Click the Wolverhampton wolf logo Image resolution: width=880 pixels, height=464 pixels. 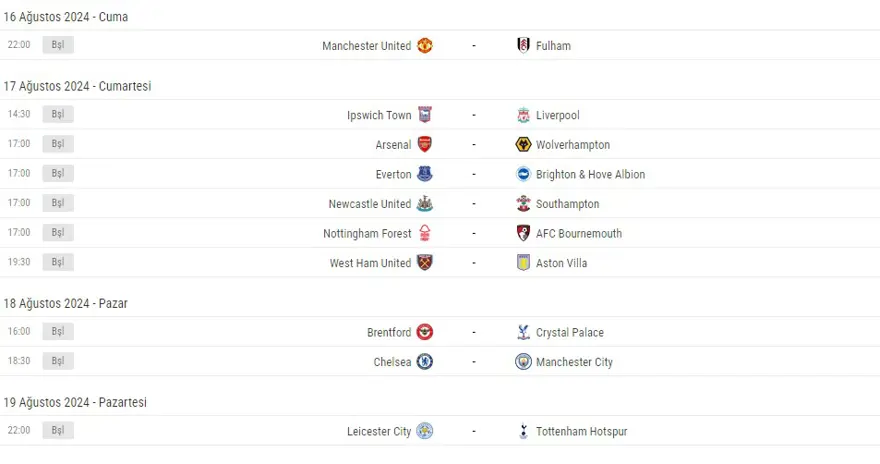pyautogui.click(x=523, y=145)
